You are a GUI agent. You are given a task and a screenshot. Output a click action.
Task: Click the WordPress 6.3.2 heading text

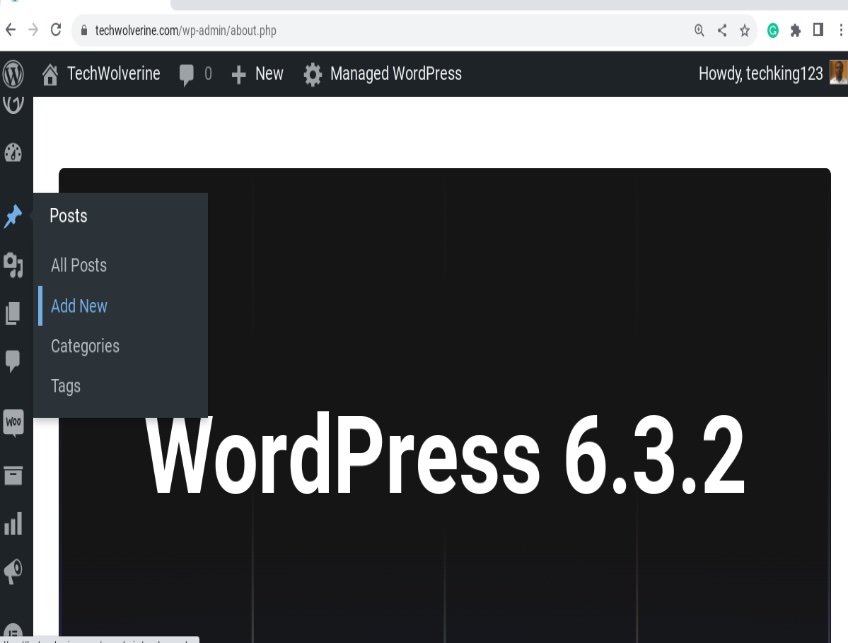tap(445, 454)
